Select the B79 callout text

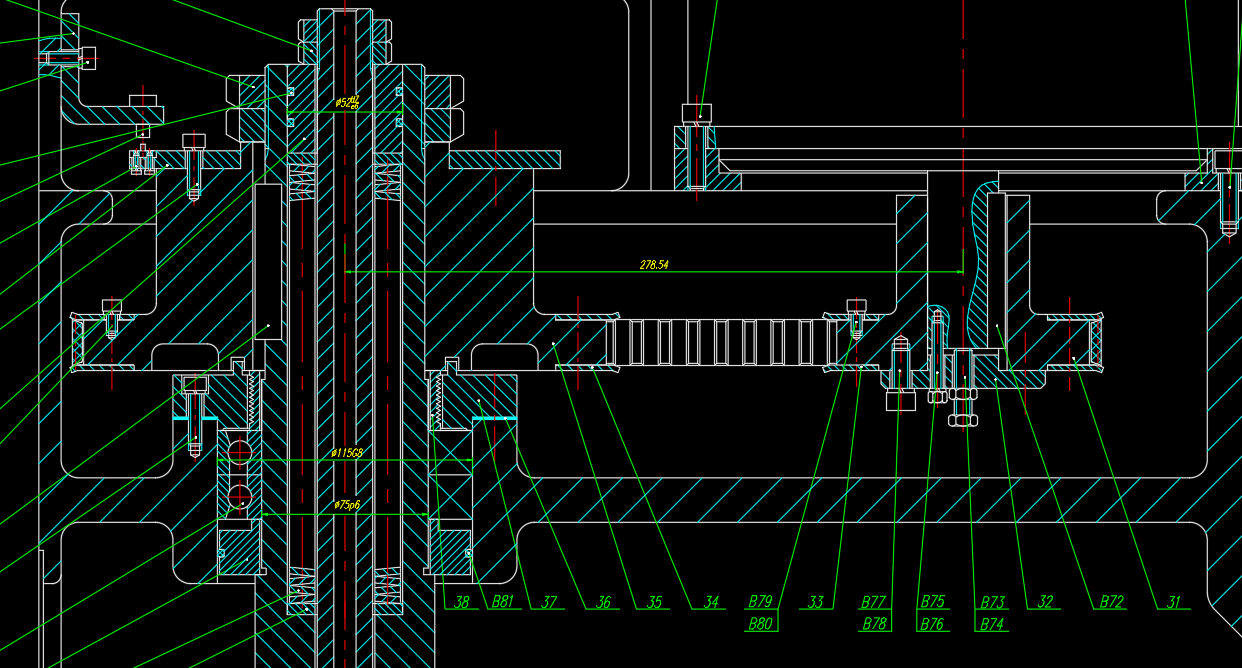(x=760, y=602)
